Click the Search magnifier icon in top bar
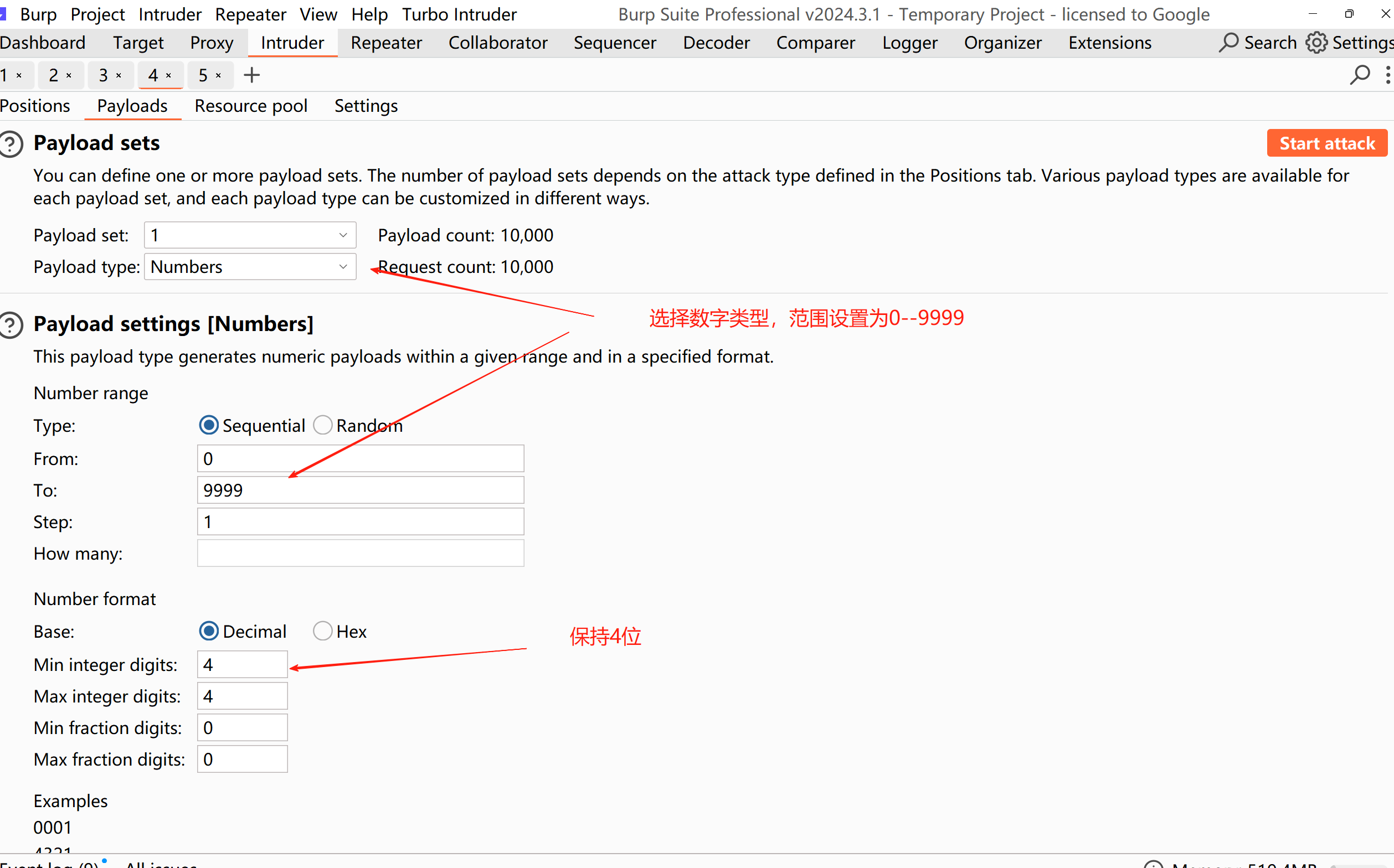The width and height of the screenshot is (1394, 868). [1228, 43]
